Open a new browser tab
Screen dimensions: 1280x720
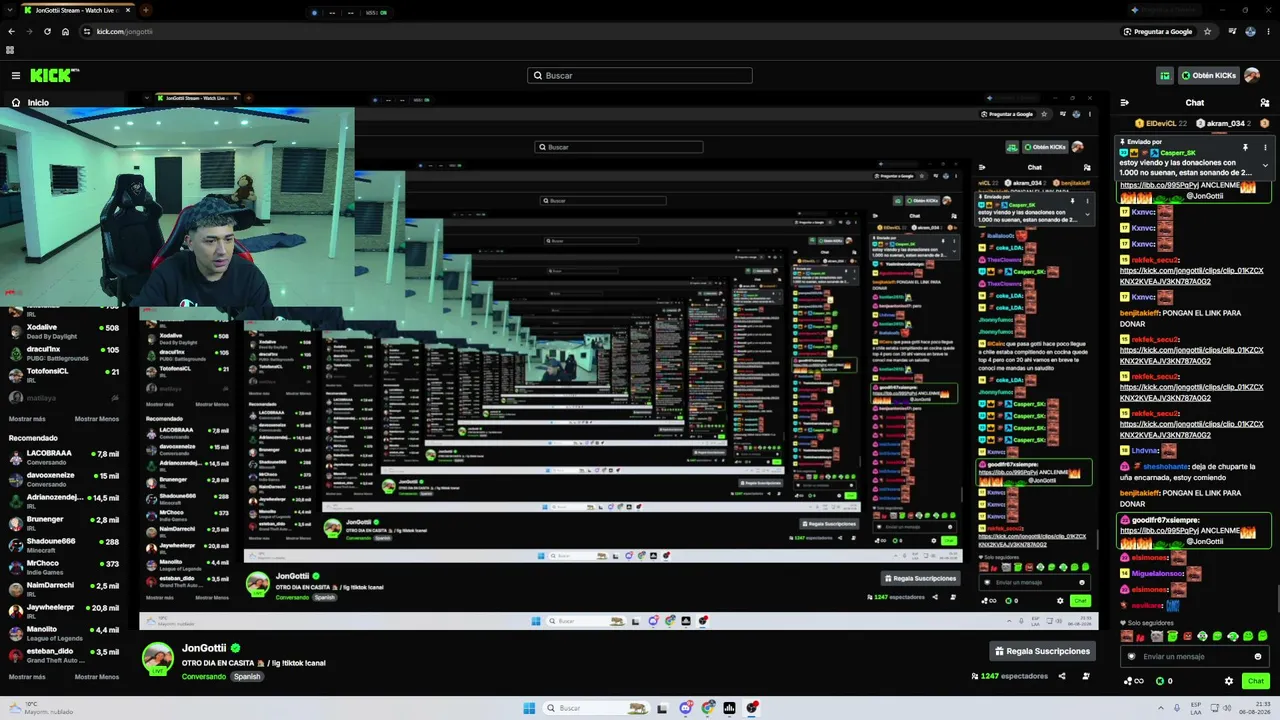click(x=146, y=10)
